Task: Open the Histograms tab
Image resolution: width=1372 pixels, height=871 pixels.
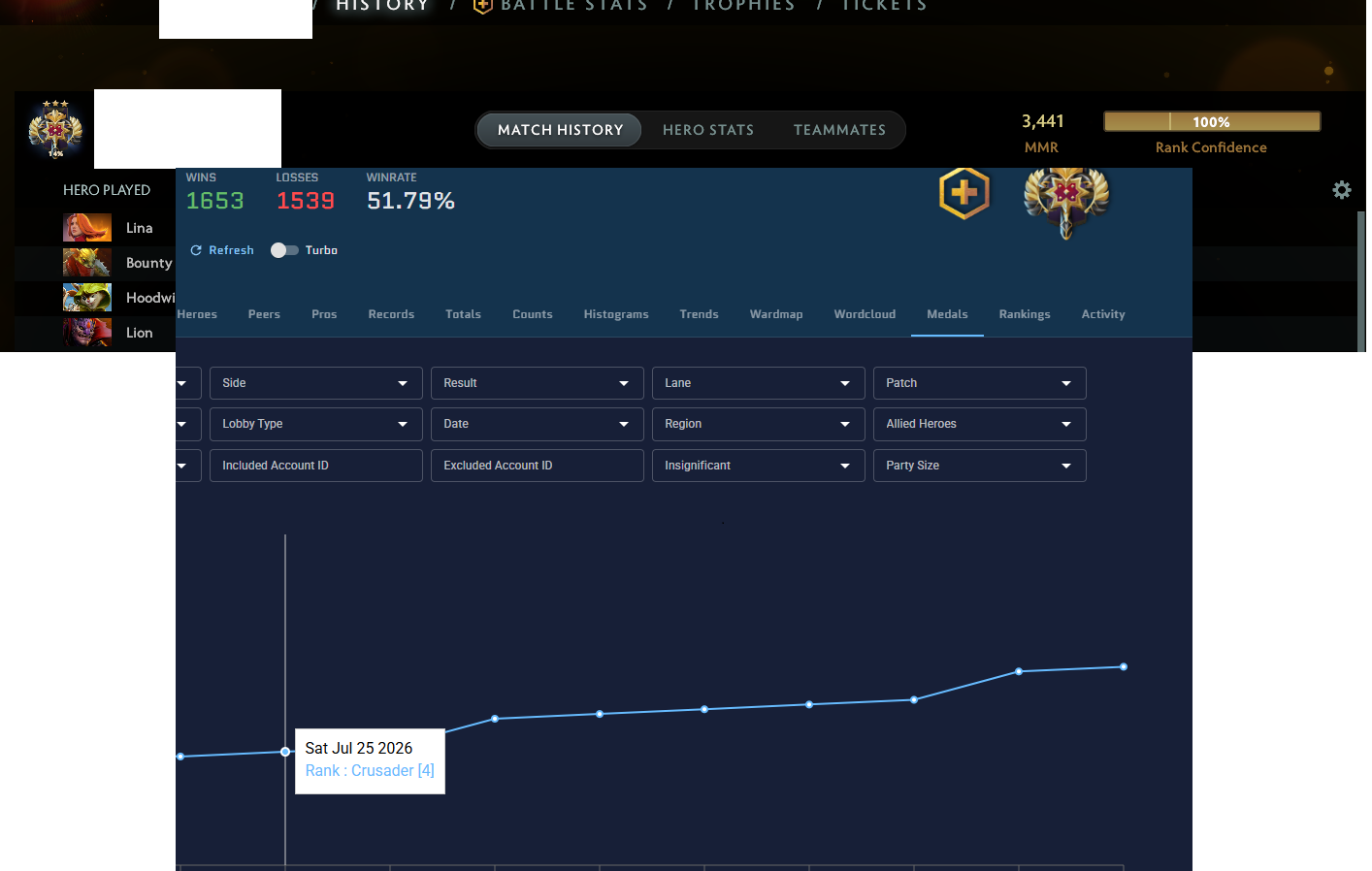Action: click(x=616, y=314)
